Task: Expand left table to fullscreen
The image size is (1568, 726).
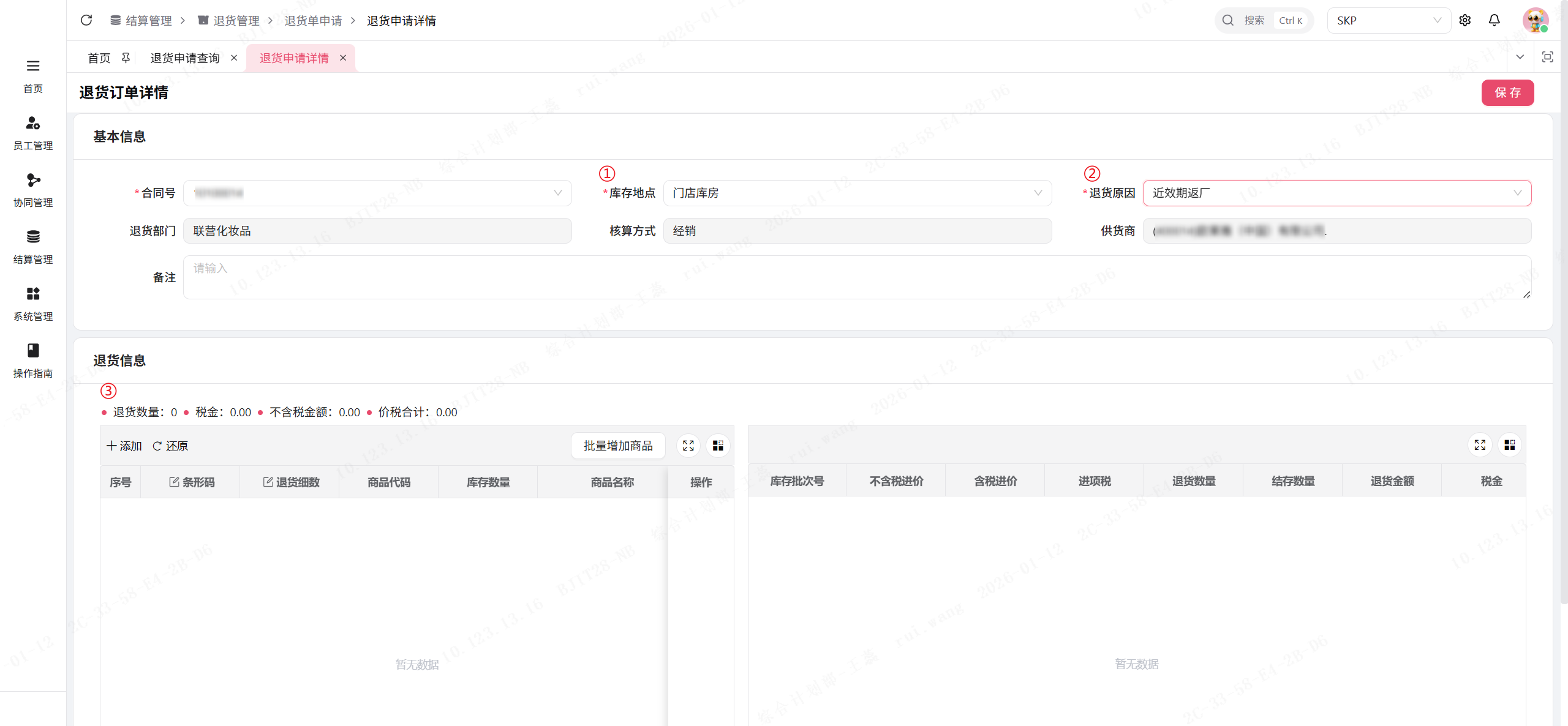Action: [x=688, y=446]
